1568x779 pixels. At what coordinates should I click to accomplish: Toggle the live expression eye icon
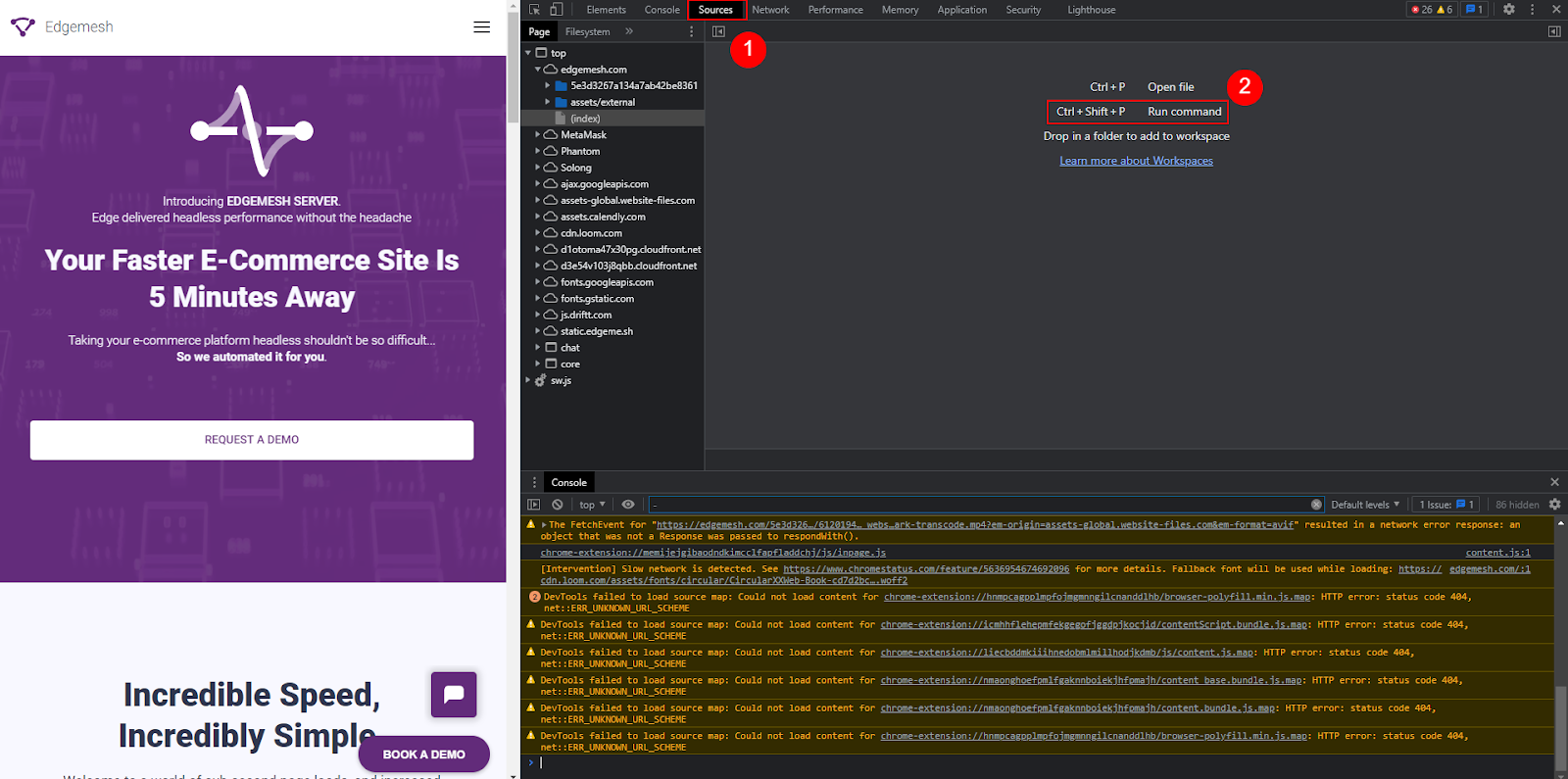point(628,505)
